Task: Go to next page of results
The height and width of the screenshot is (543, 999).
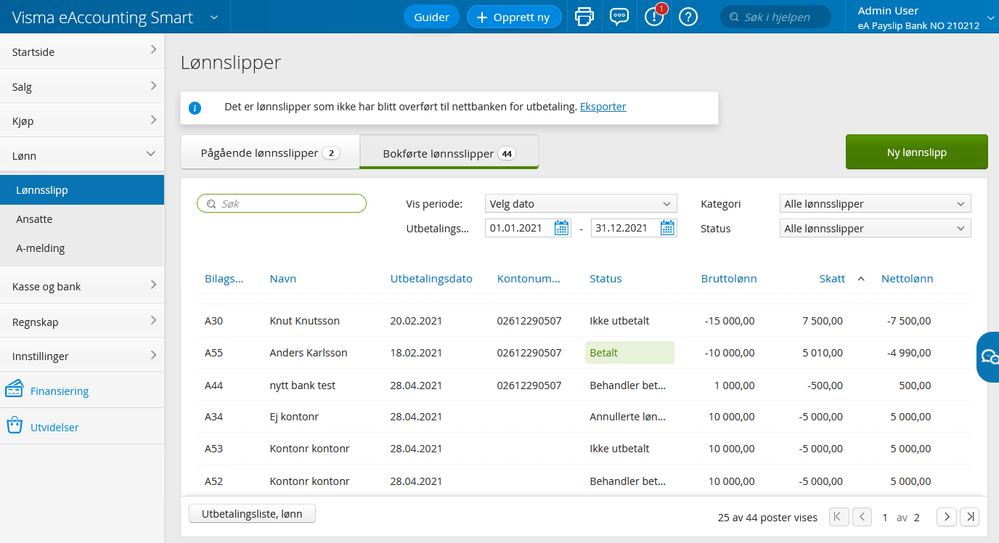Action: (947, 517)
